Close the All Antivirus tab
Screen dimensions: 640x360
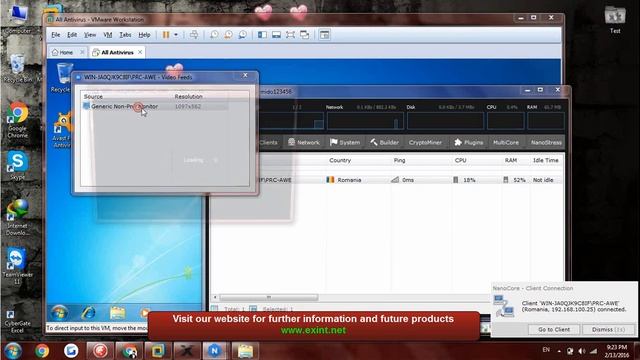coord(140,52)
